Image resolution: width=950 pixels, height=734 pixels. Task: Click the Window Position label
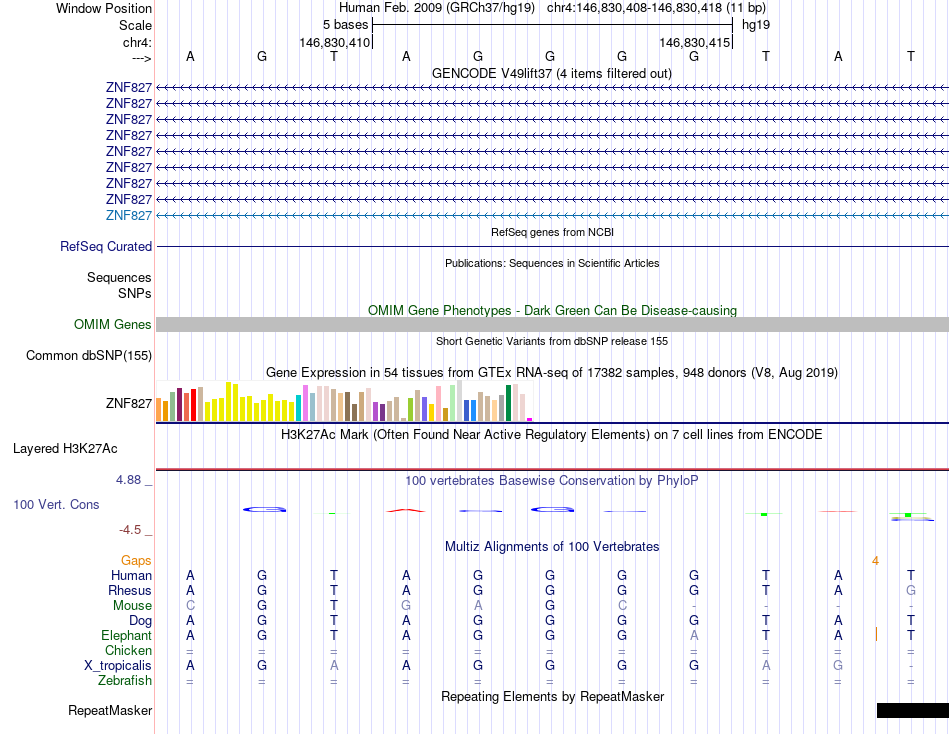[104, 8]
